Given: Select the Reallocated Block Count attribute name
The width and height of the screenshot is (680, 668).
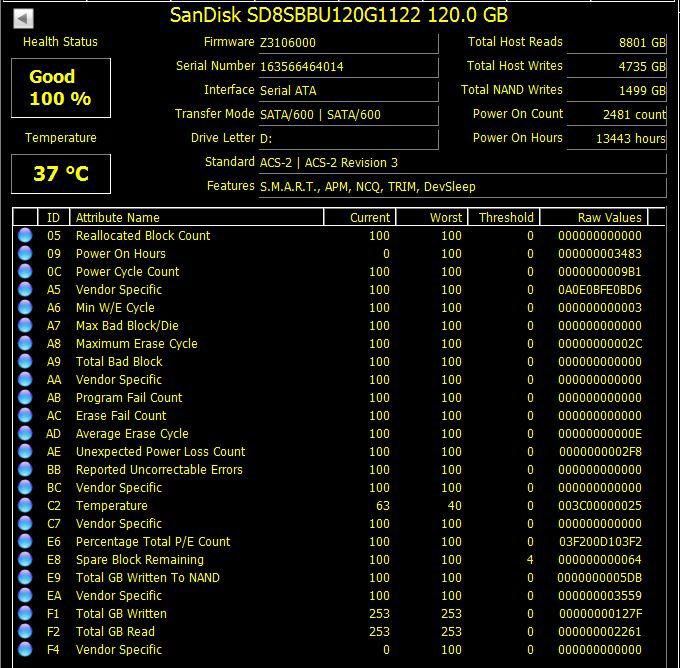Looking at the screenshot, I should click(143, 236).
